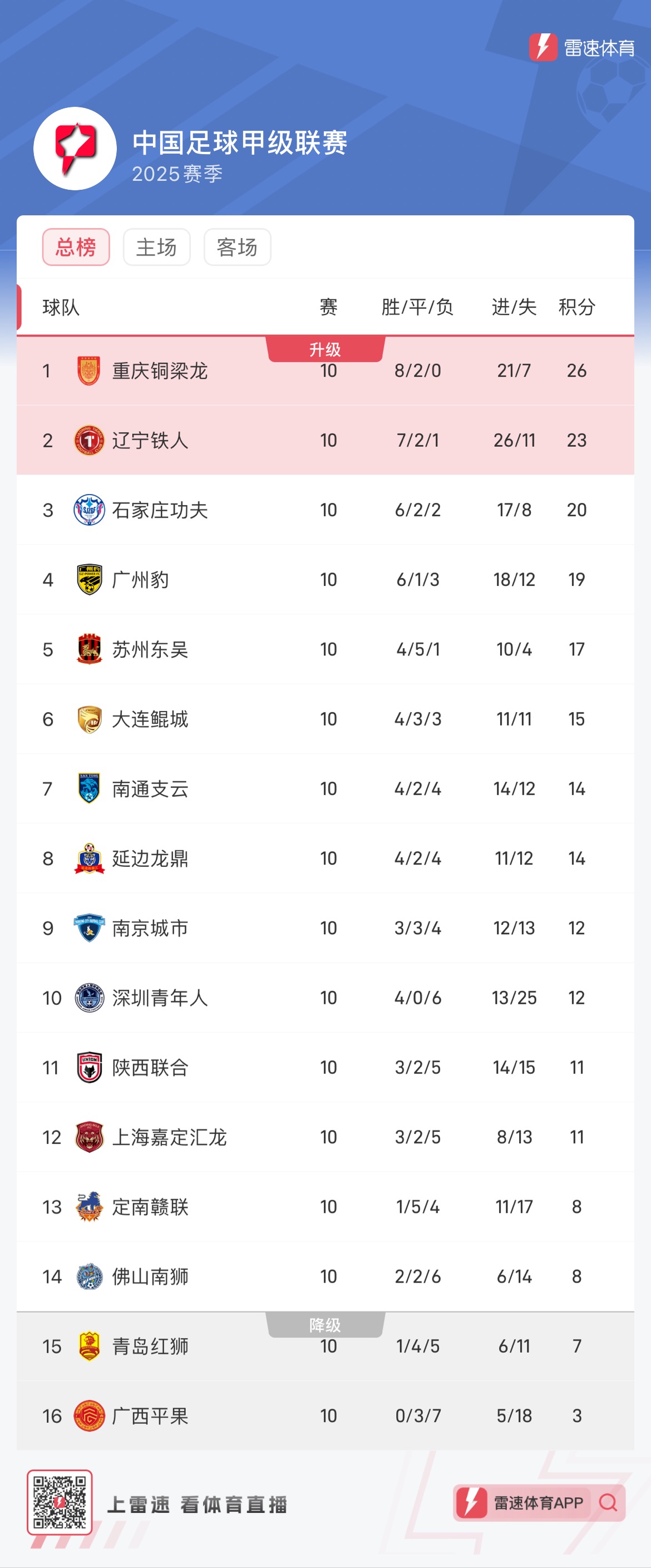The height and width of the screenshot is (1568, 651).
Task: Click the 大连鲲城 team name
Action: [150, 719]
